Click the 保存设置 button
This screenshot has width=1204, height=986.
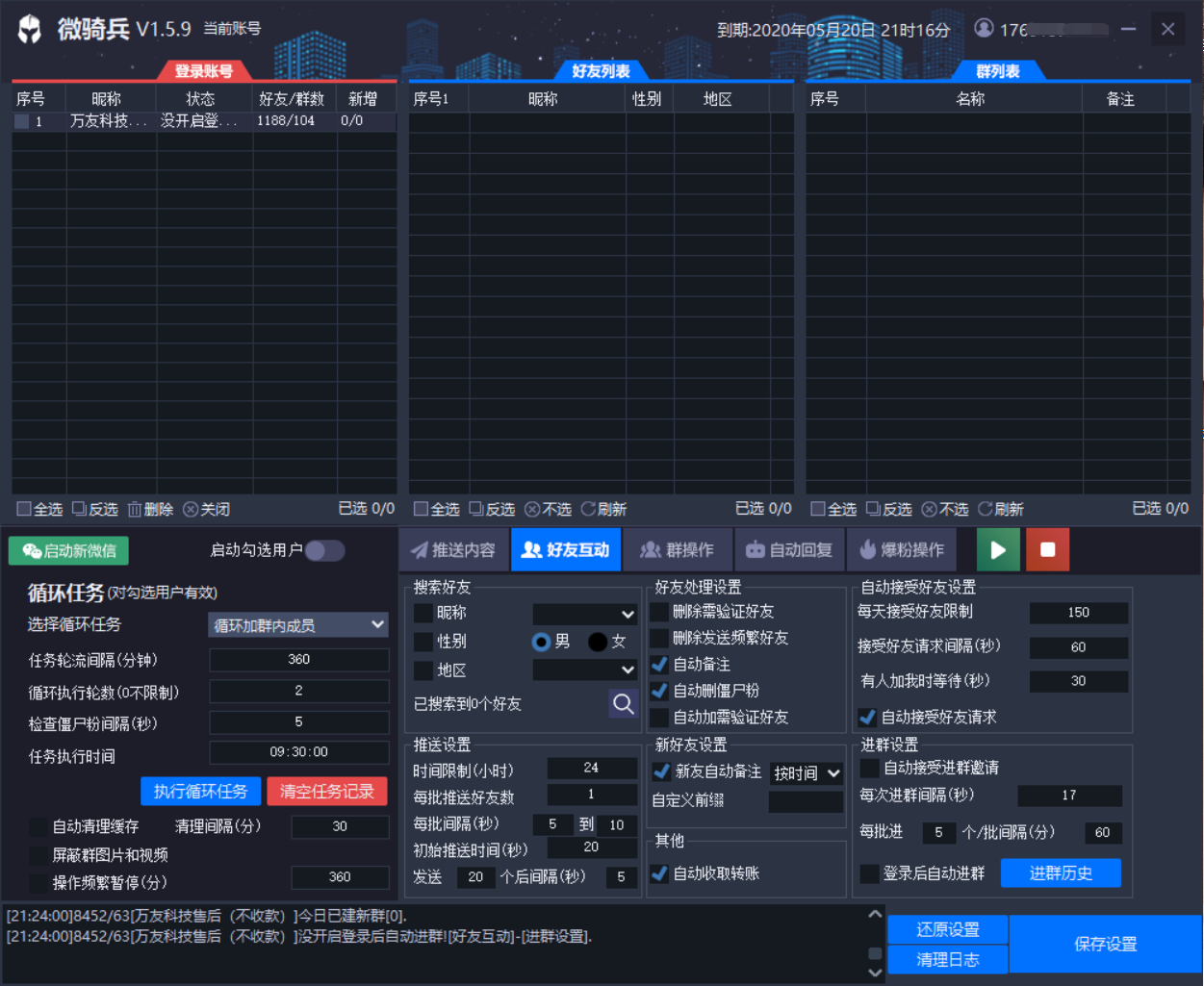1106,945
